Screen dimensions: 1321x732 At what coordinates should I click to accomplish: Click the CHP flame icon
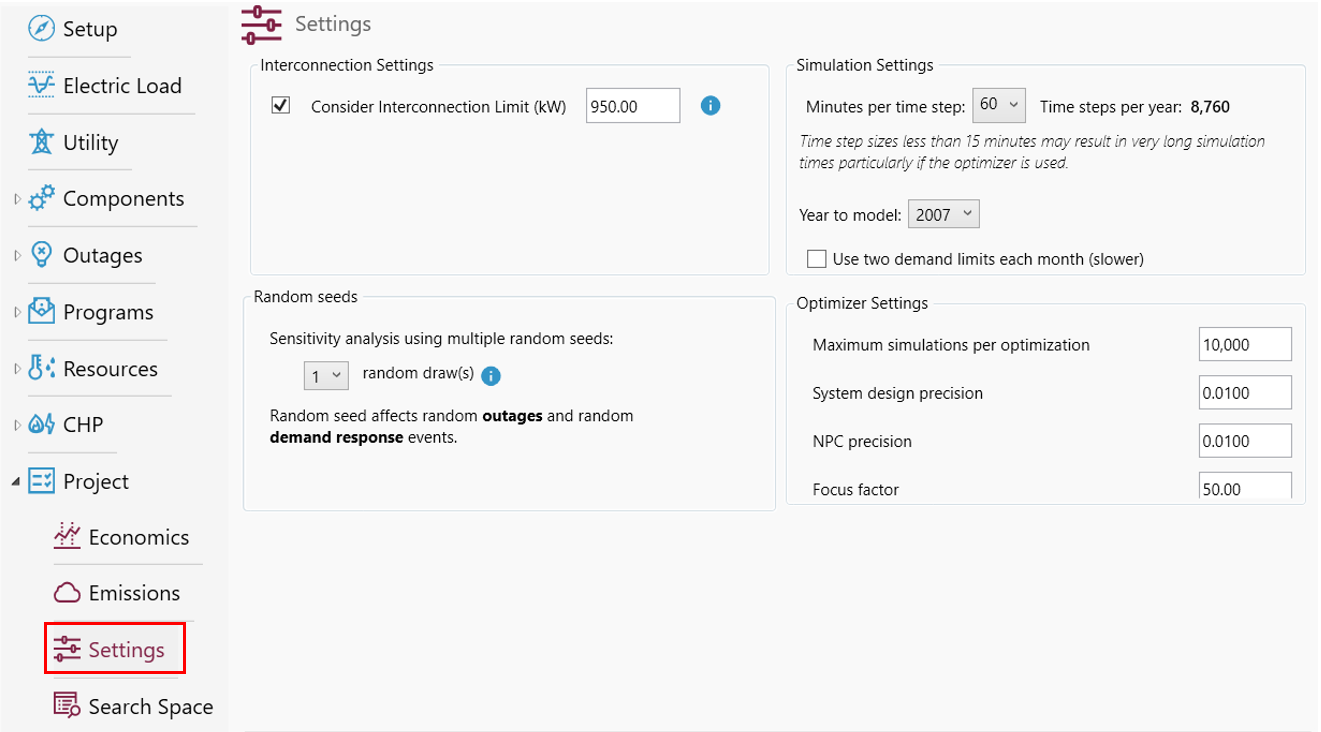point(41,425)
